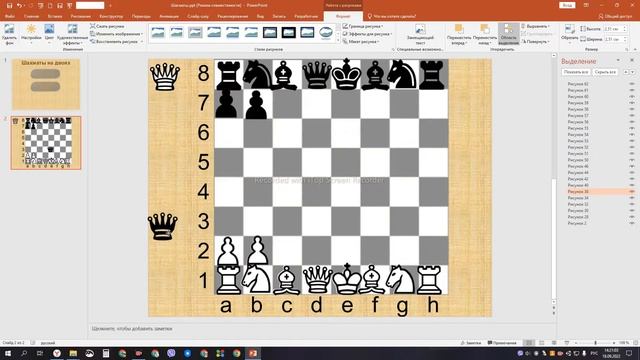This screenshot has width=640, height=360.
Task: Select the white bishop on f1
Action: (371, 279)
